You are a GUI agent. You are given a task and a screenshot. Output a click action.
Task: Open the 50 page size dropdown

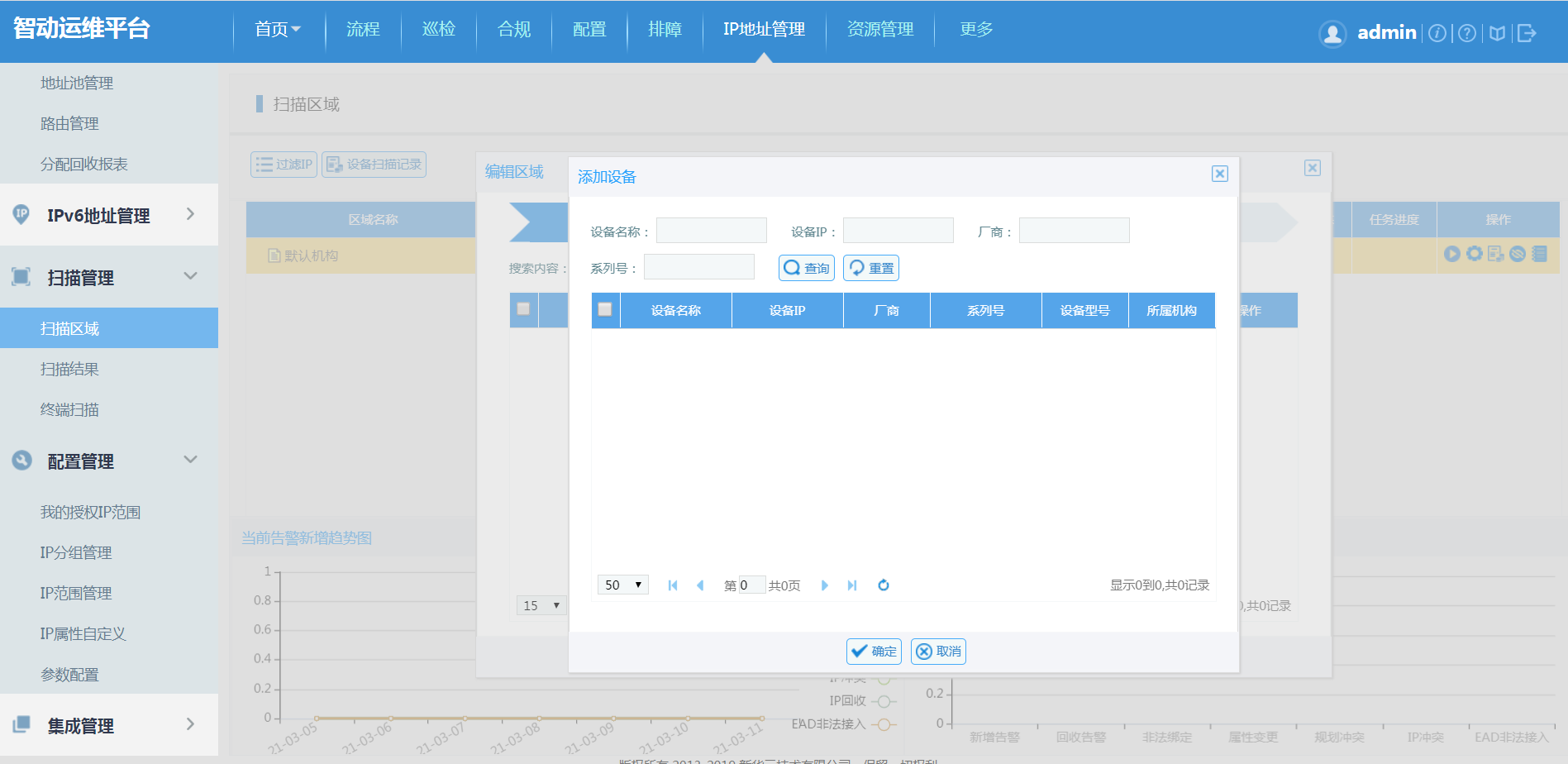[622, 585]
